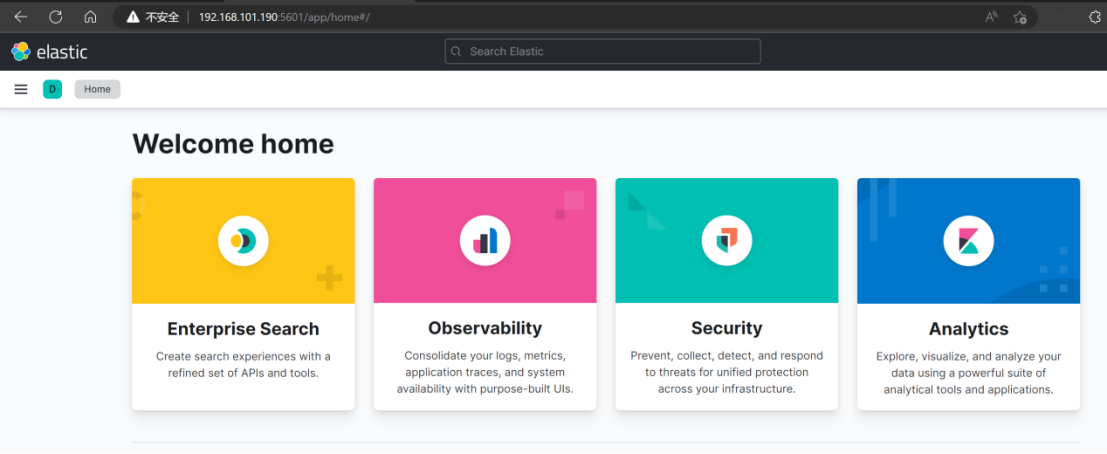Click the '不安全' security label
Screen dimensions: 1107x454
pos(162,17)
